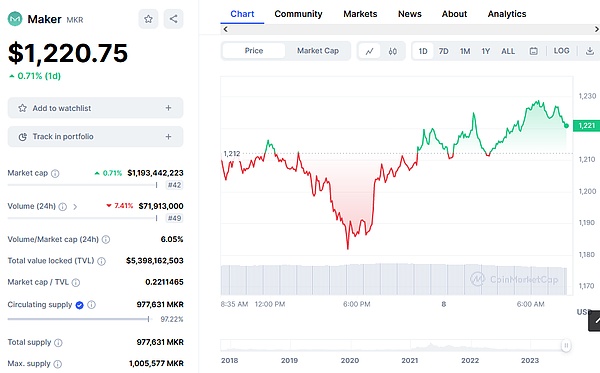
Task: Click the timeline range slider handle
Action: click(566, 346)
